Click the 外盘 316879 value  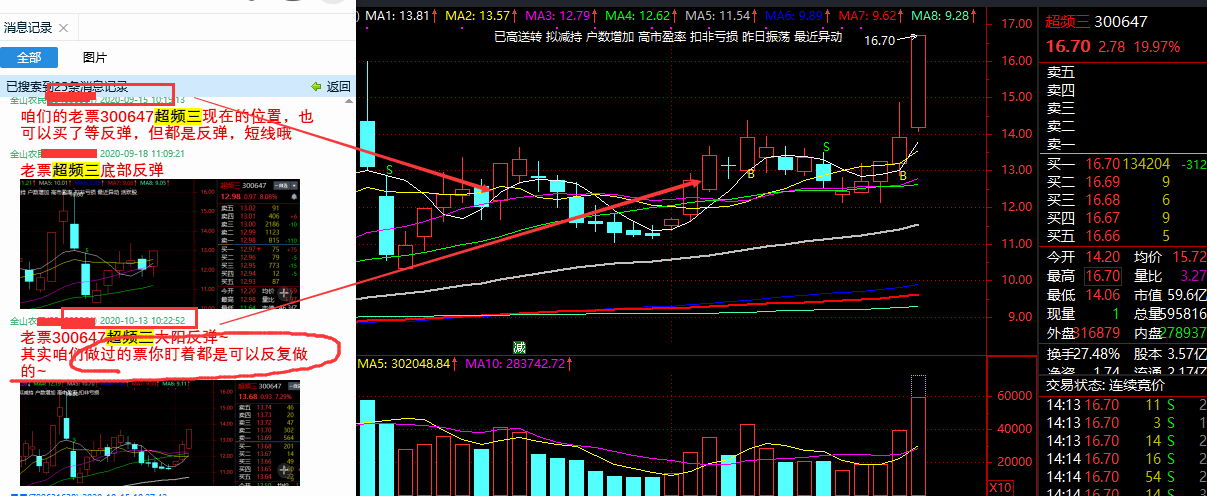(1098, 332)
